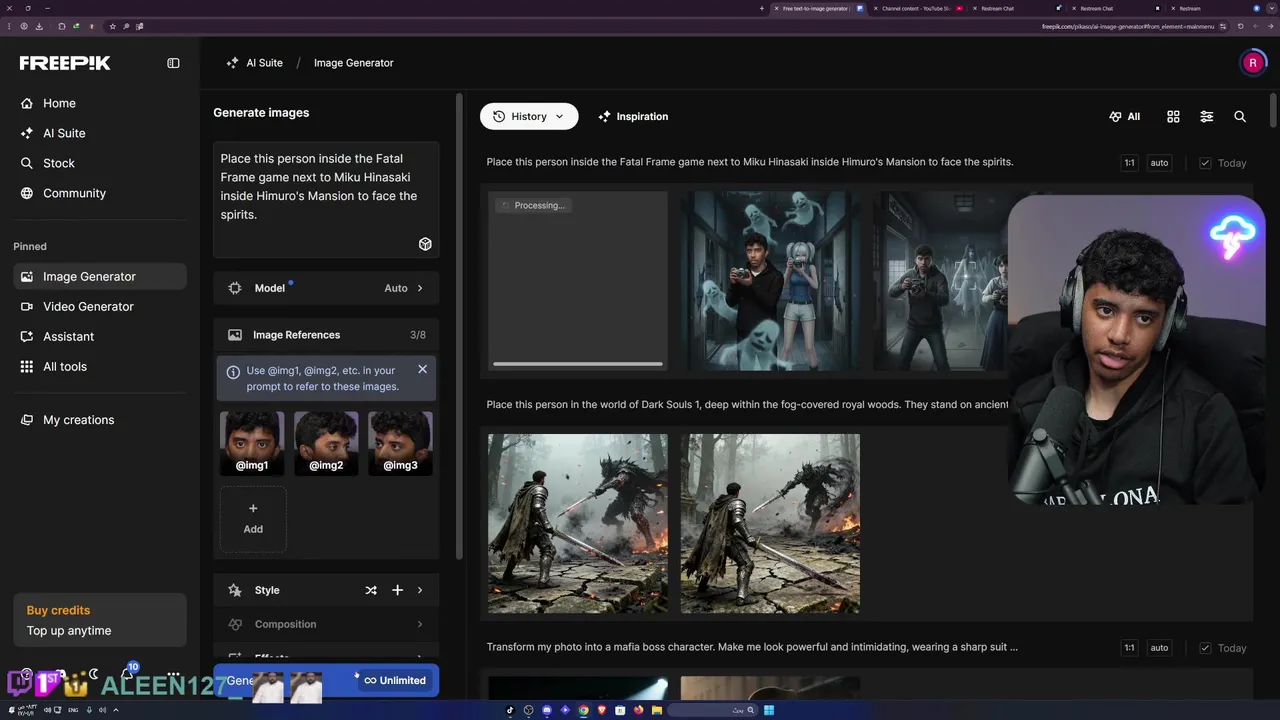Open Community in the sidebar
This screenshot has height=720, width=1280.
(x=74, y=193)
